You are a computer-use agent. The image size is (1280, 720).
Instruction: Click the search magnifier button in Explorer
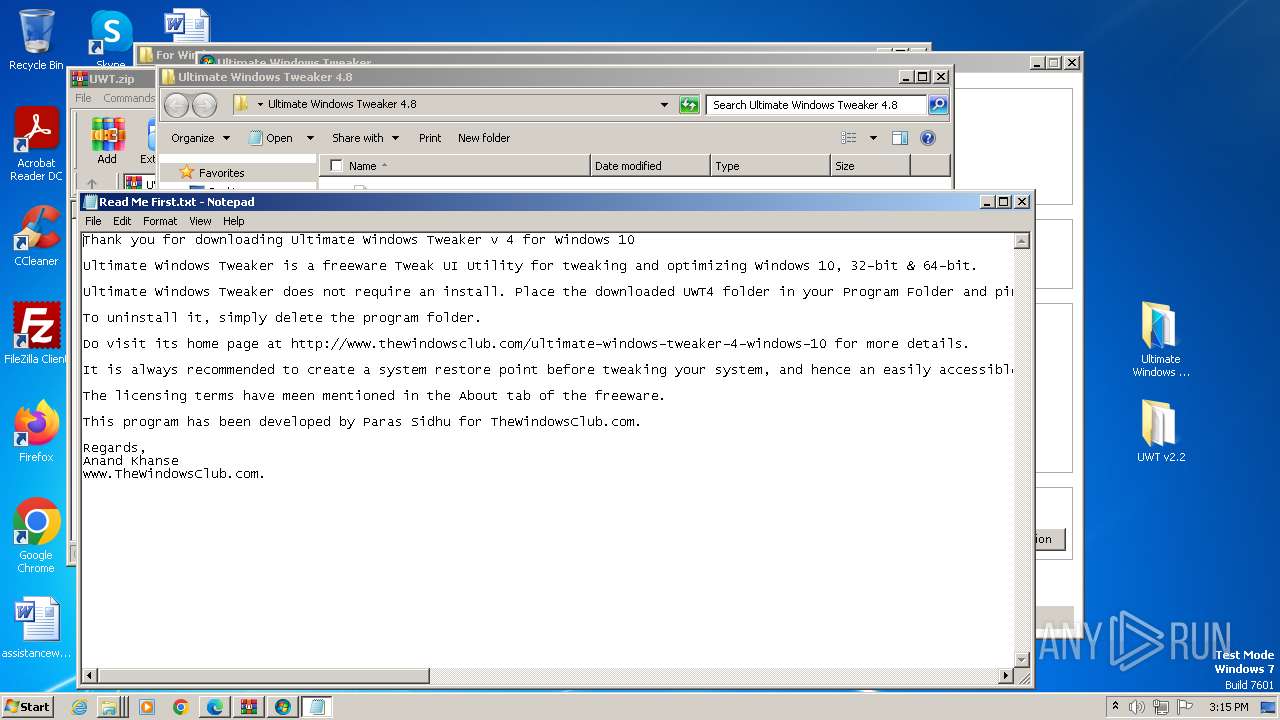tap(937, 104)
